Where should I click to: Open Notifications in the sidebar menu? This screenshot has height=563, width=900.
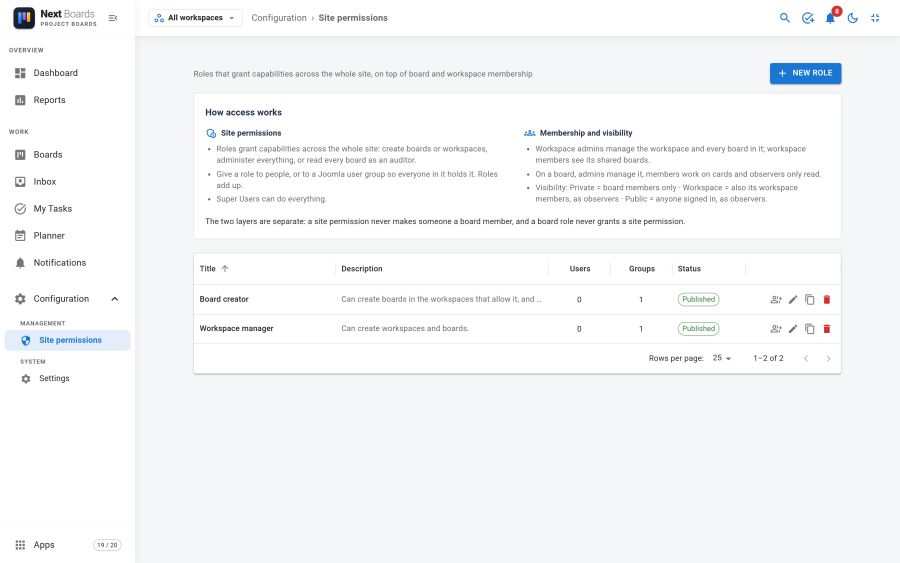pos(68,262)
